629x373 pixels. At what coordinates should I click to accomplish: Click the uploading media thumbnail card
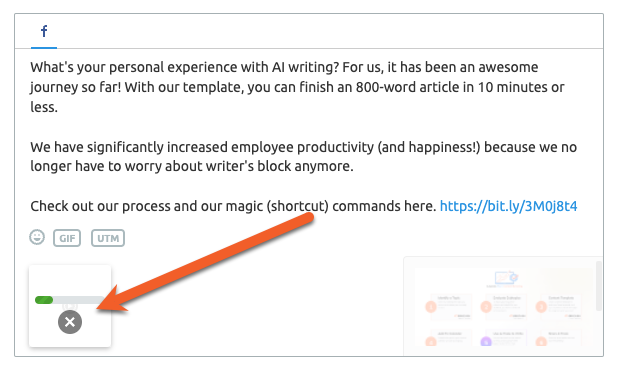tap(70, 306)
